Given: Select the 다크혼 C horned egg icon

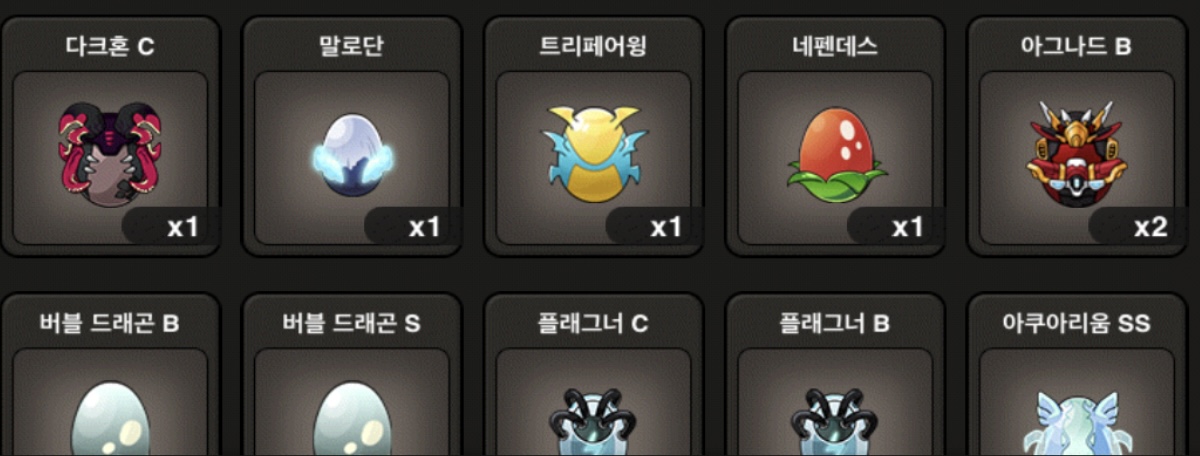Looking at the screenshot, I should (111, 153).
